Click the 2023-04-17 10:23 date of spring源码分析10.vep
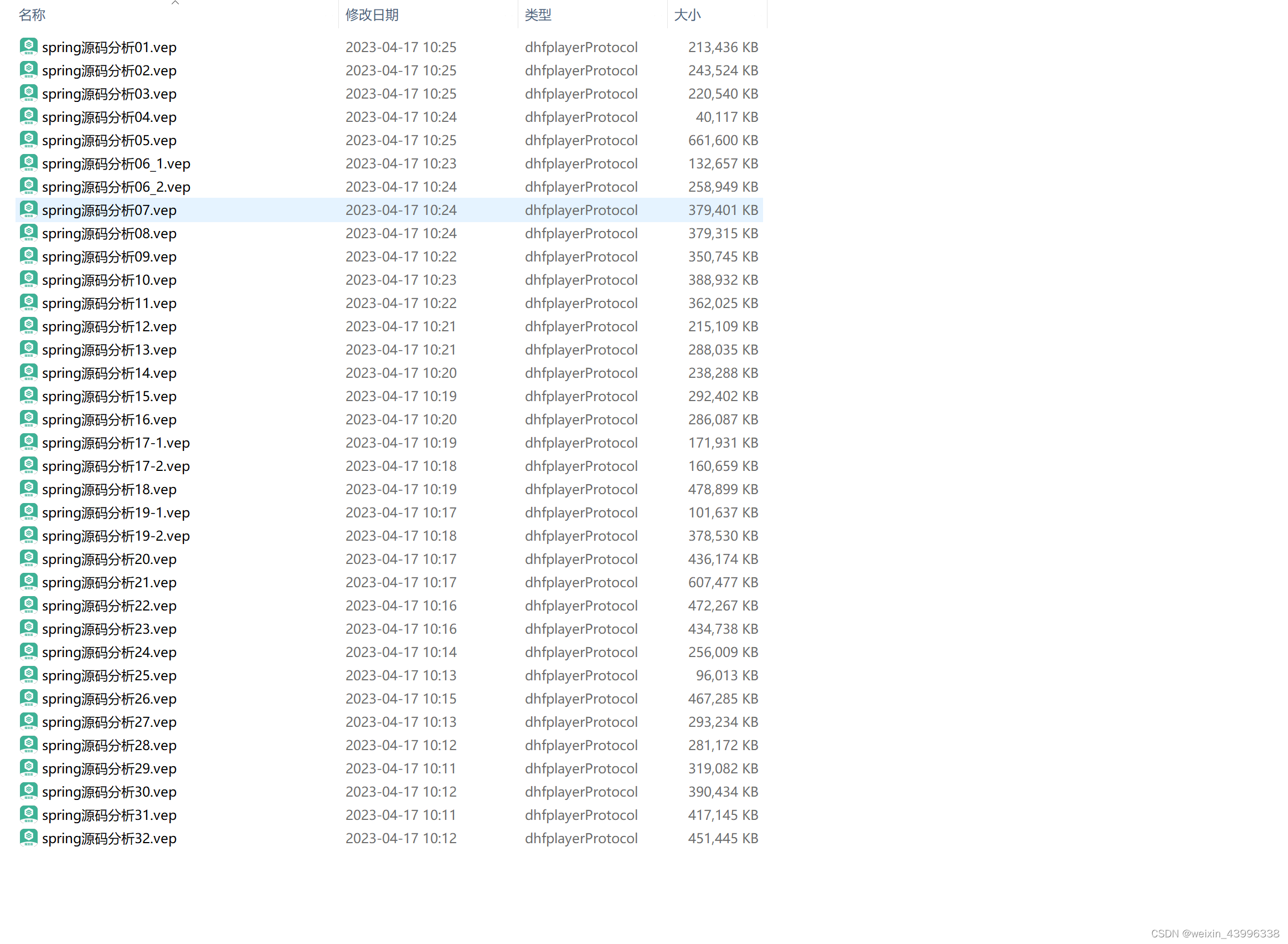This screenshot has height=944, width=1288. point(401,280)
